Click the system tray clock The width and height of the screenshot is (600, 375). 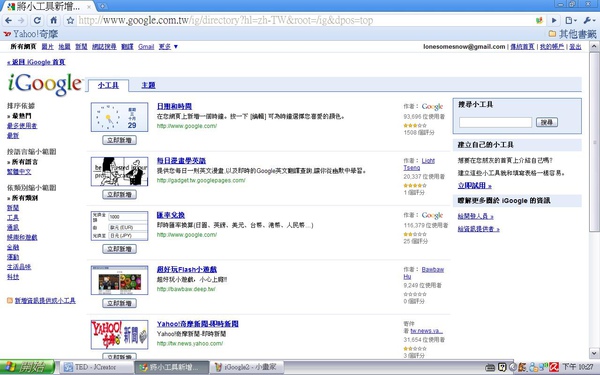click(578, 367)
